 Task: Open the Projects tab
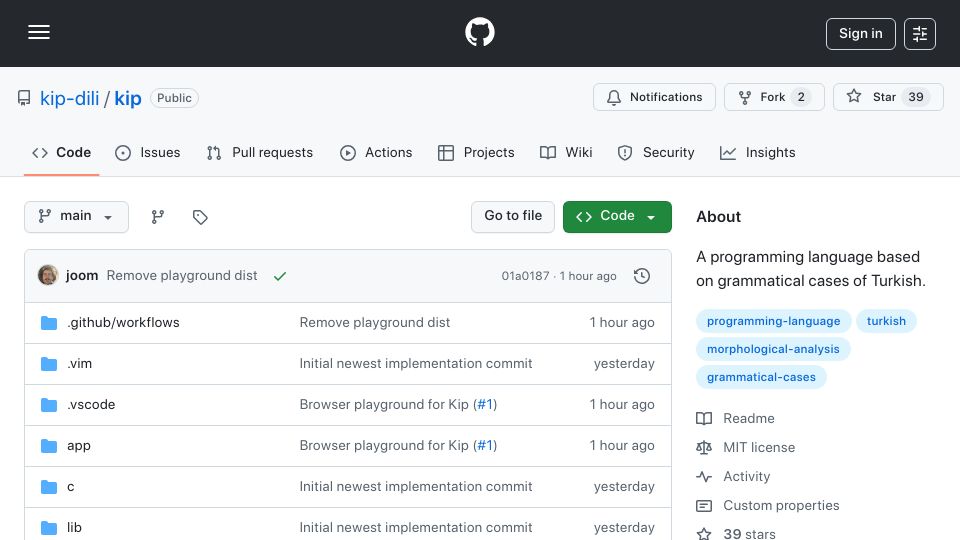tap(476, 152)
